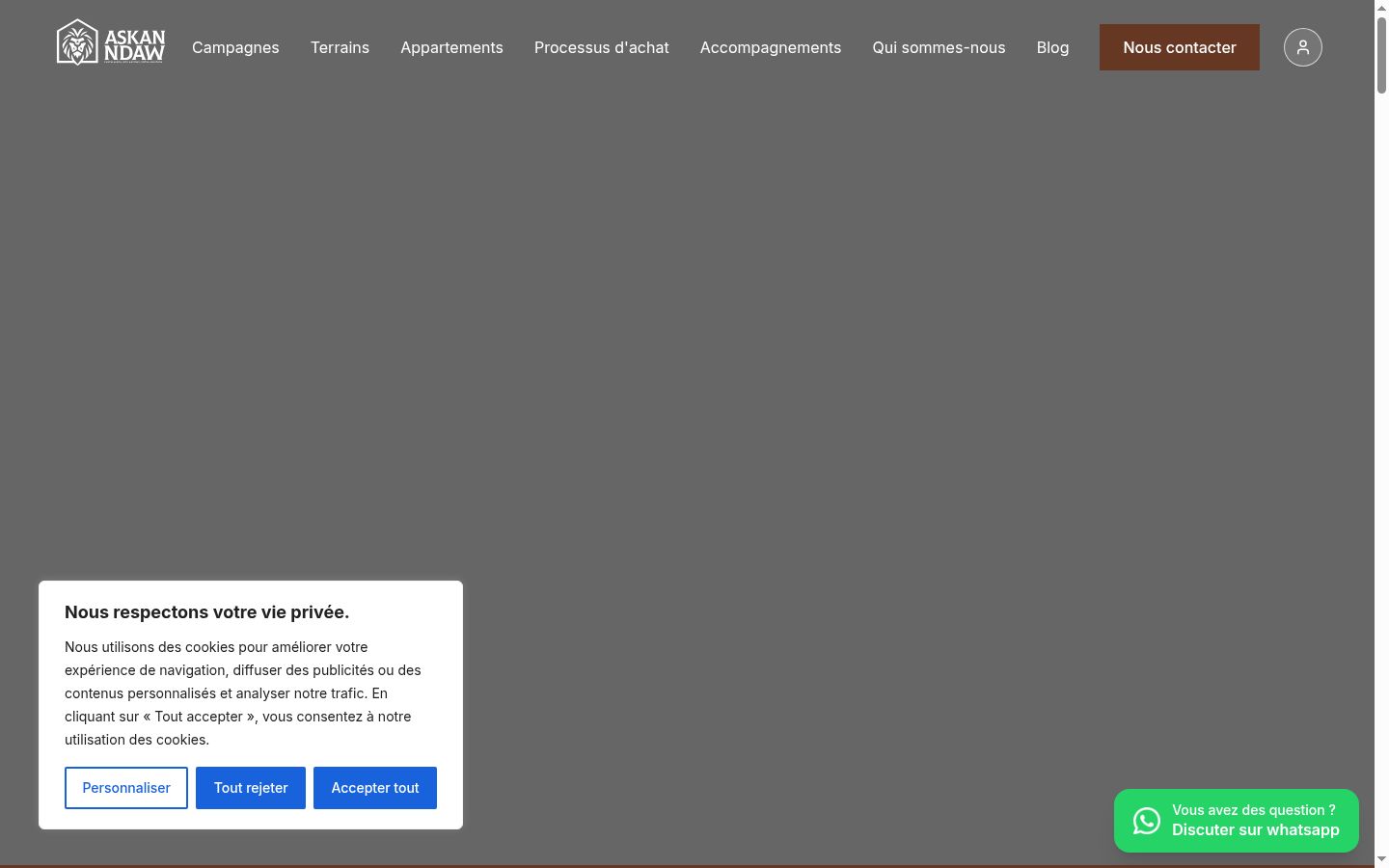Open the Accompagnements section
This screenshot has width=1389, height=868.
coord(771,47)
